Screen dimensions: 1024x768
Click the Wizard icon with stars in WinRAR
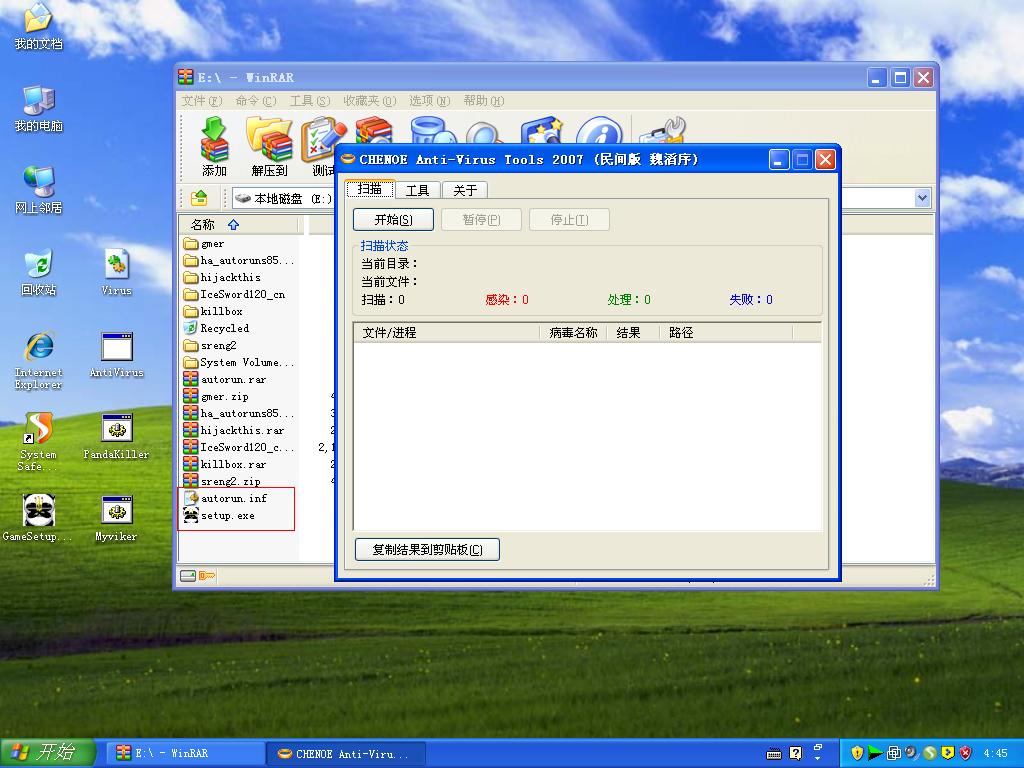click(x=542, y=129)
